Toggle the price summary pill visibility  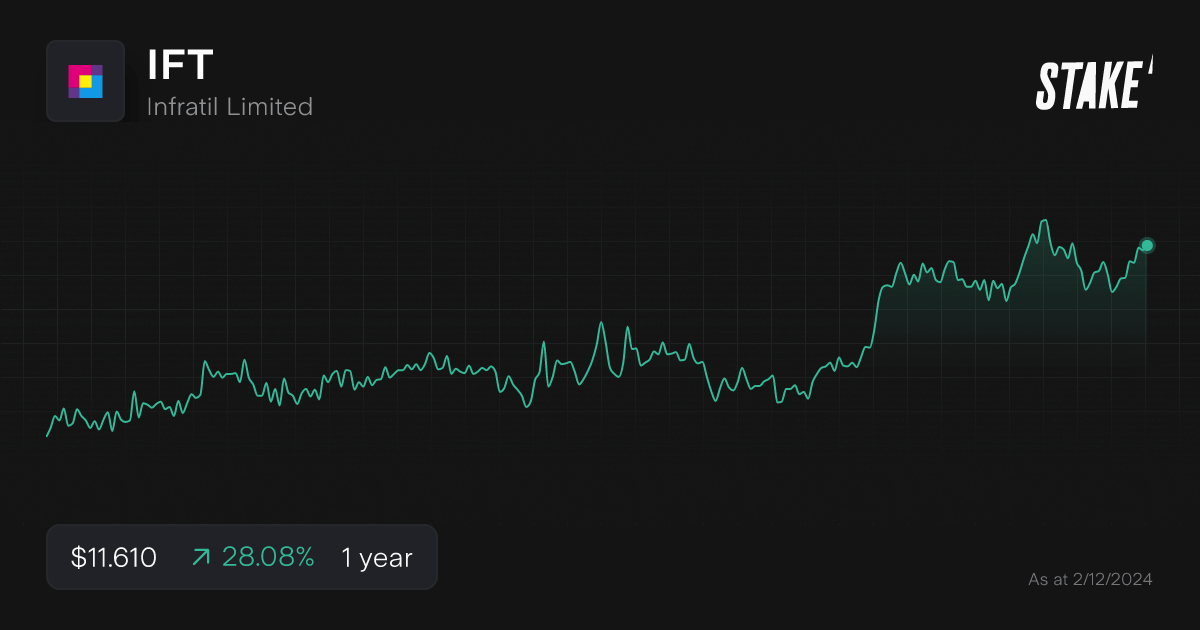(242, 557)
